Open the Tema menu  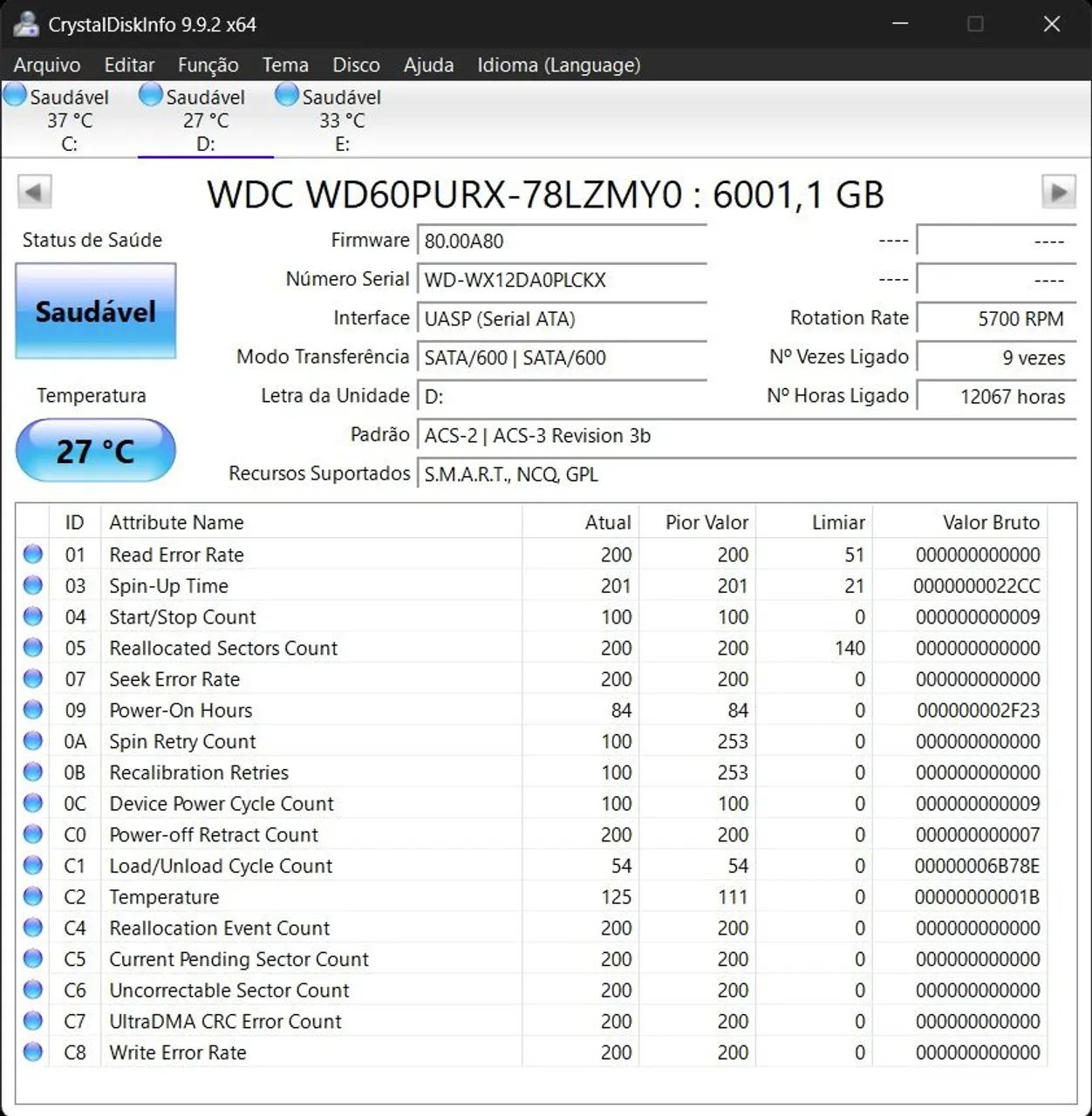(x=285, y=65)
